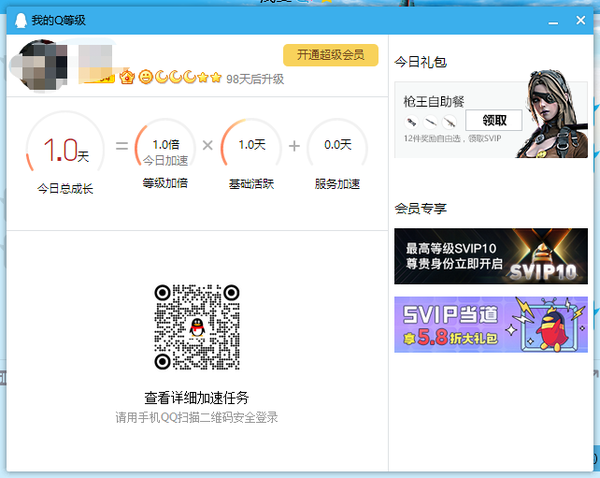Click the 服务加速 0.0天 circle
Screen dimensions: 600x478
(x=337, y=147)
